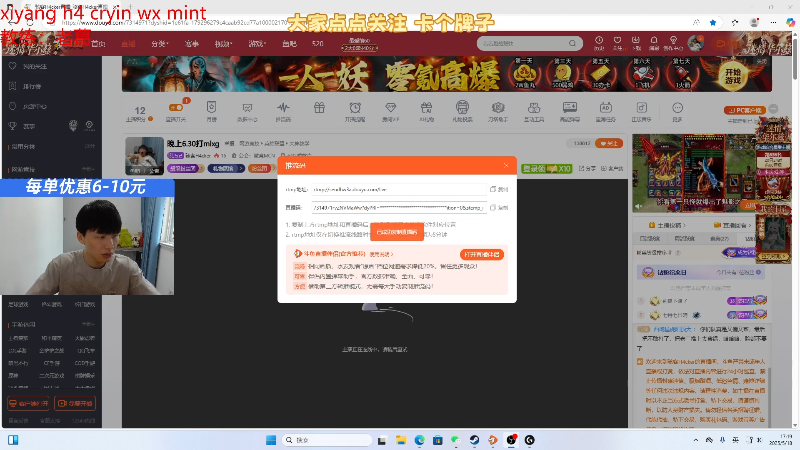Open the interactive tools icon in toolbar
The image size is (800, 450).
[534, 108]
